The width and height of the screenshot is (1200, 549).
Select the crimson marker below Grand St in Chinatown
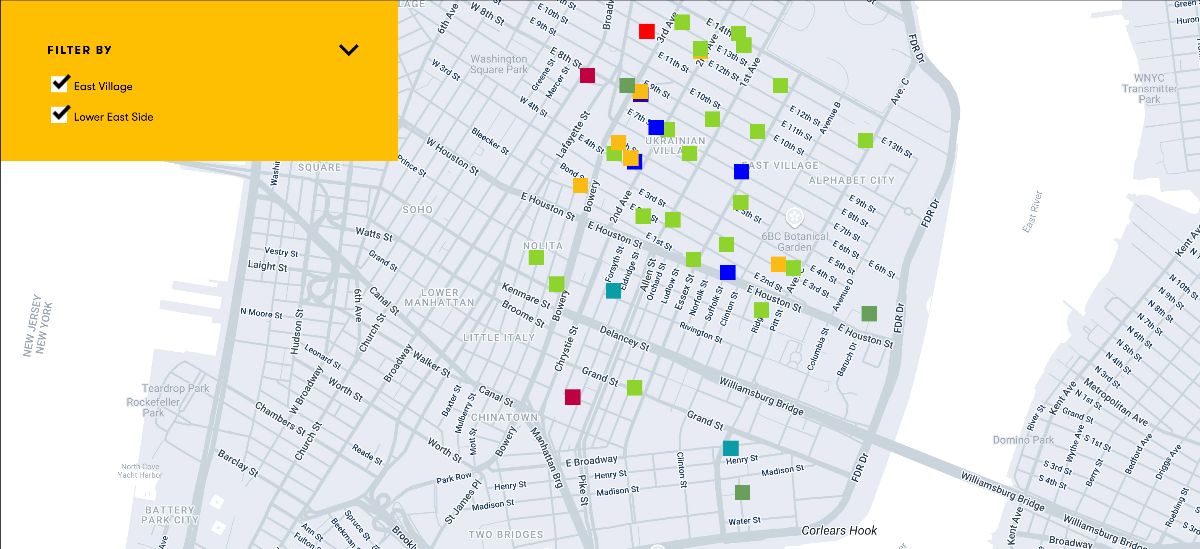click(x=572, y=397)
